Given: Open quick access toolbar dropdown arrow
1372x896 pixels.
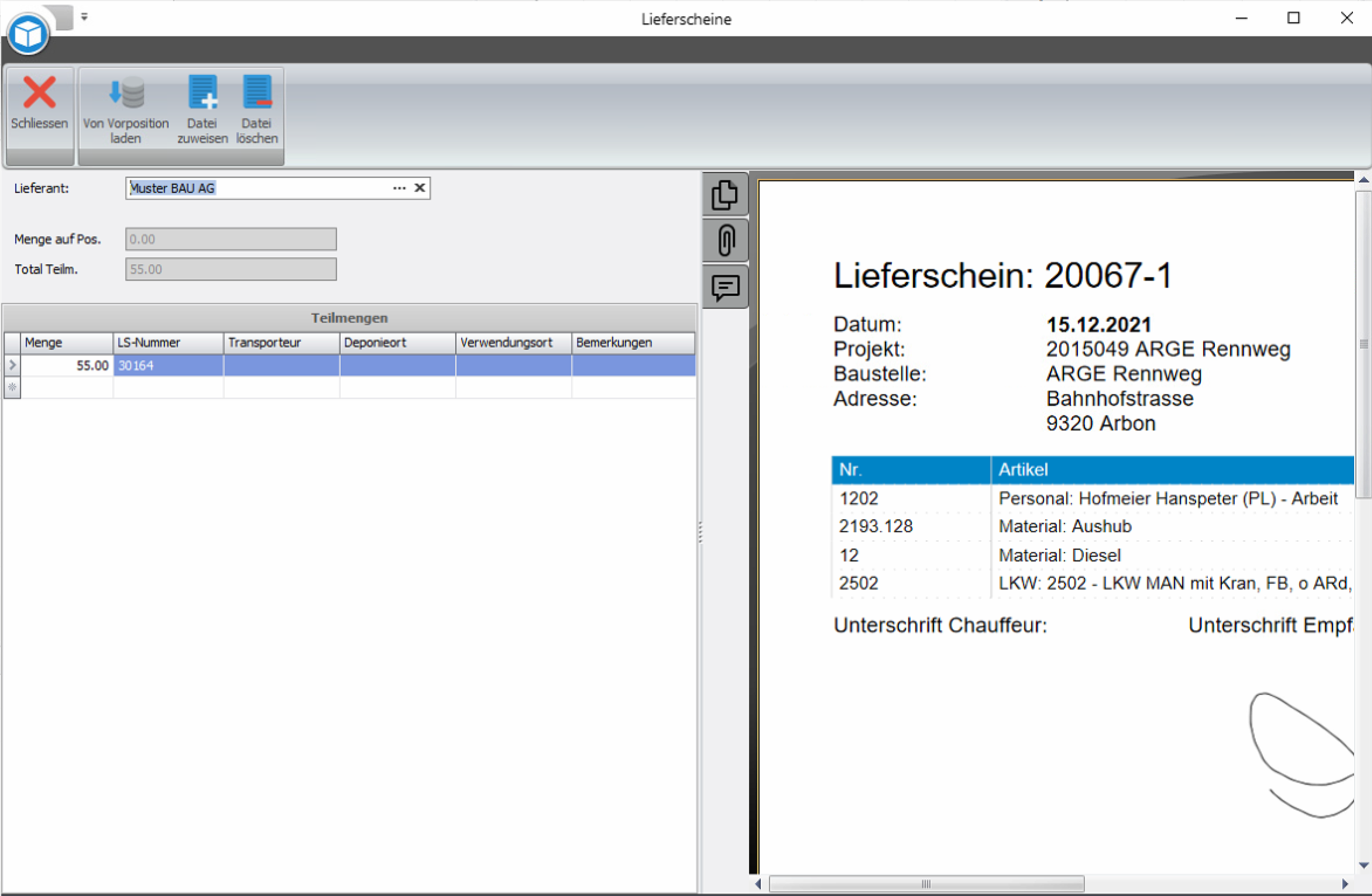Looking at the screenshot, I should click(x=84, y=17).
